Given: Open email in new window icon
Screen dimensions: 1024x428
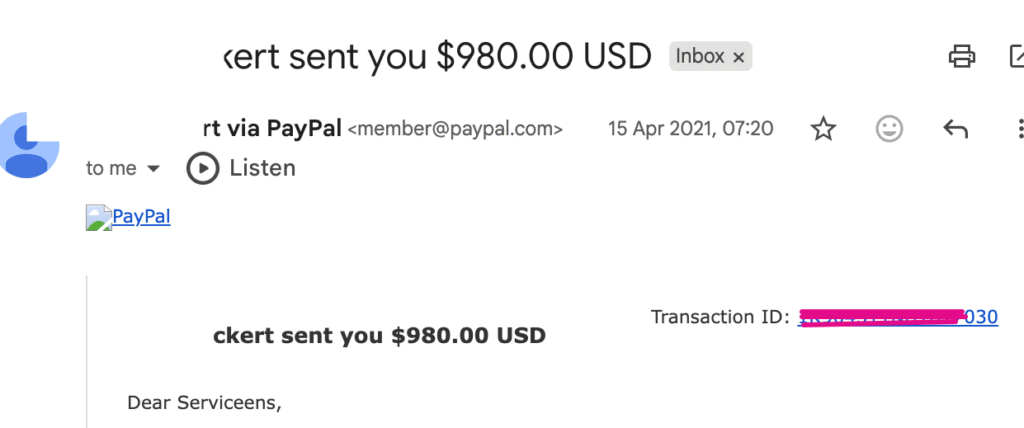Looking at the screenshot, I should point(1016,56).
